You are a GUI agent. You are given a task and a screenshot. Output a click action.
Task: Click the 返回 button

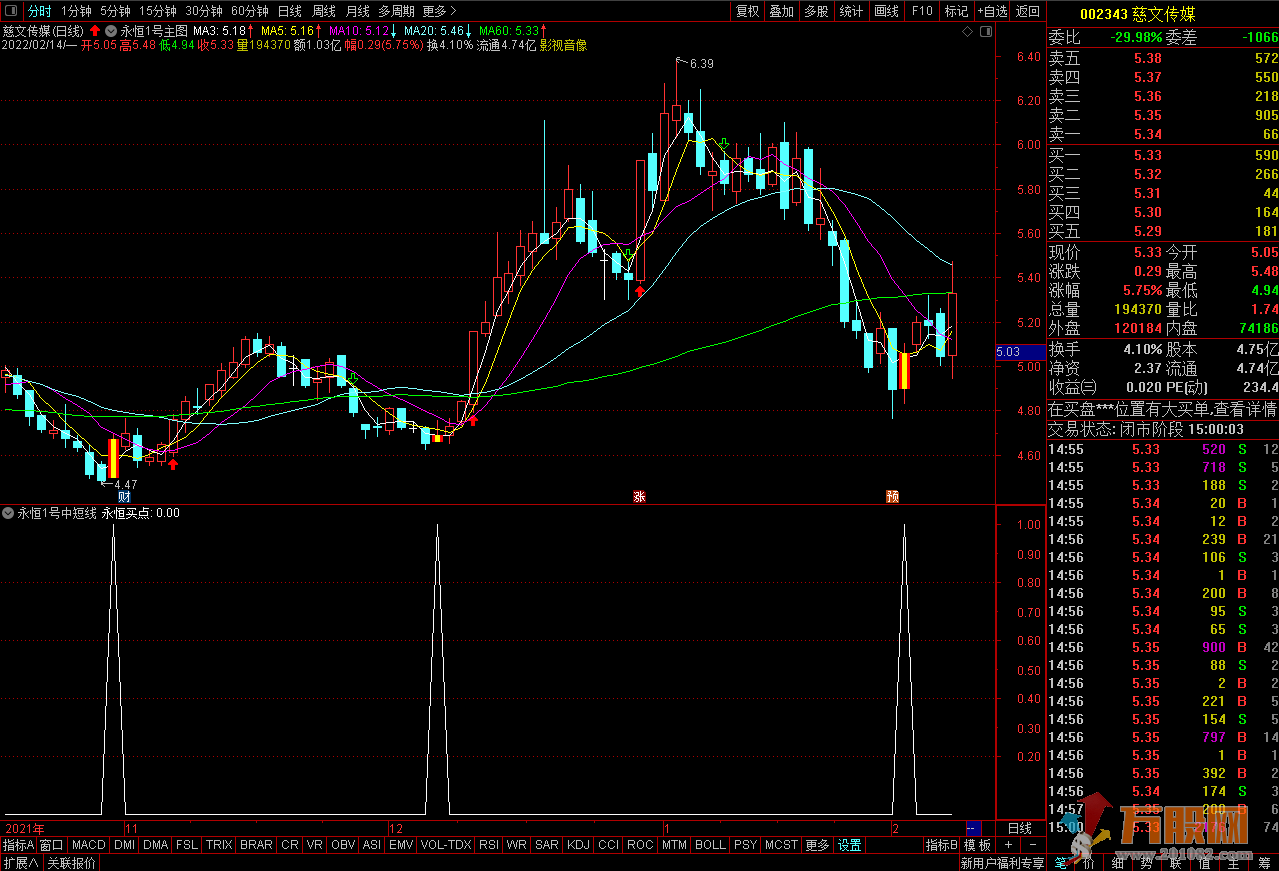click(x=1028, y=11)
